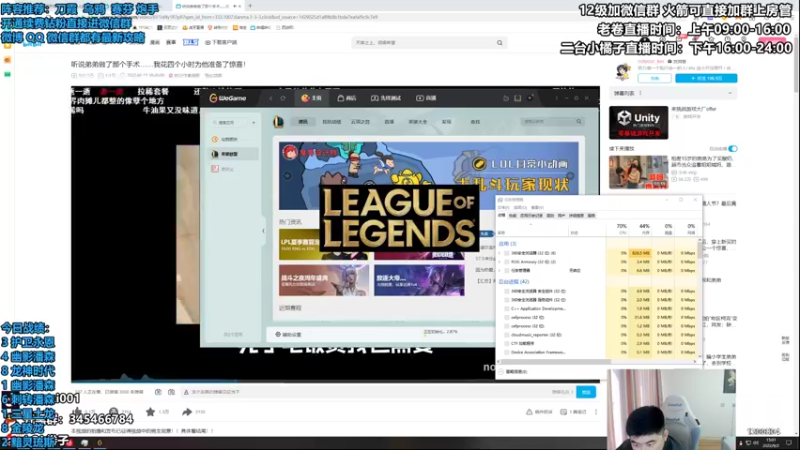Click blue follow (关注) button for uploader

[x=706, y=78]
